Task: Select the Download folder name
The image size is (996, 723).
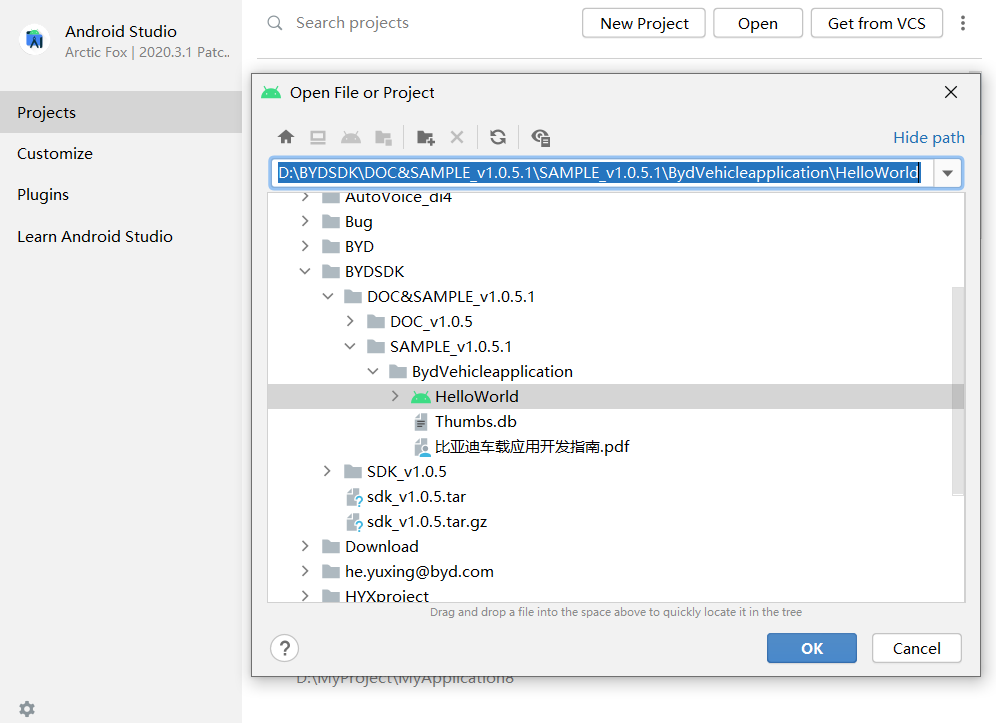Action: 382,546
